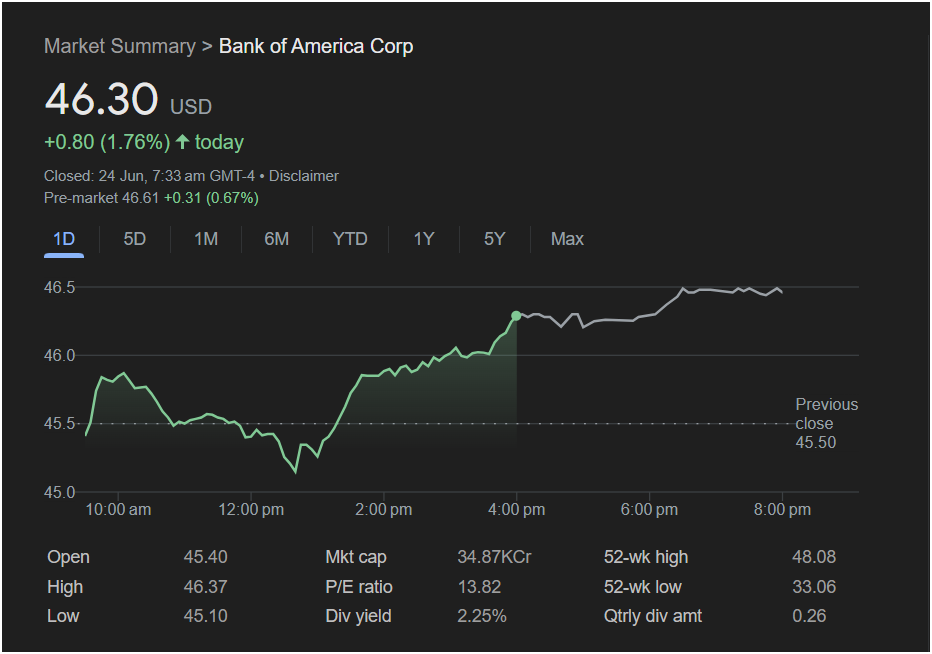The height and width of the screenshot is (654, 932).
Task: Click the 2:00 pm time axis label
Action: click(x=383, y=510)
